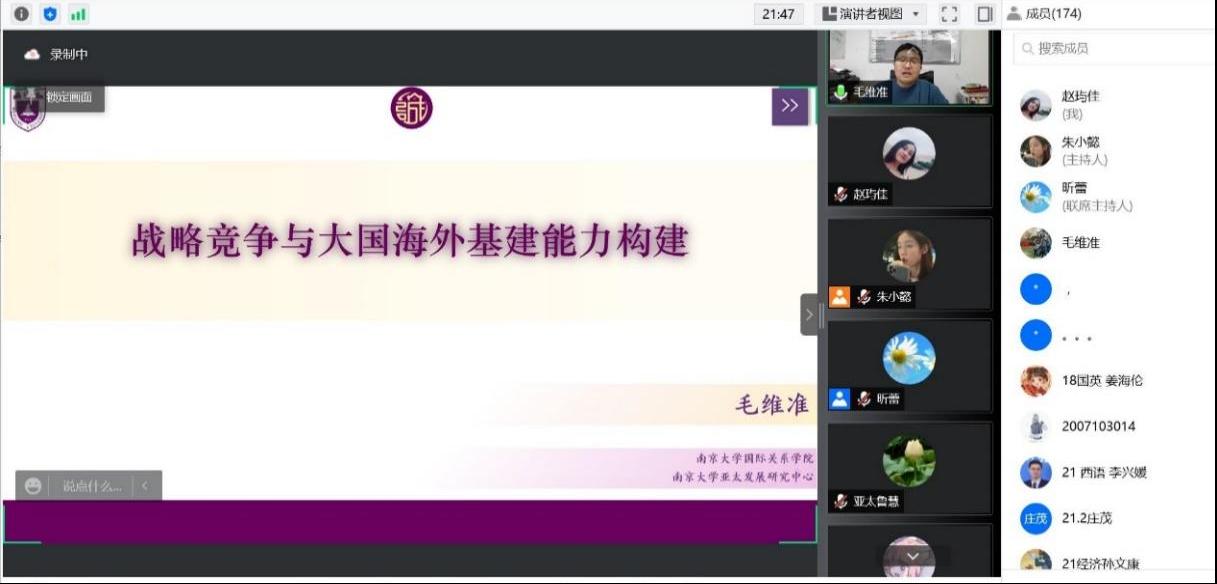Click the blue security shield icon
This screenshot has height=584, width=1217.
click(x=50, y=14)
